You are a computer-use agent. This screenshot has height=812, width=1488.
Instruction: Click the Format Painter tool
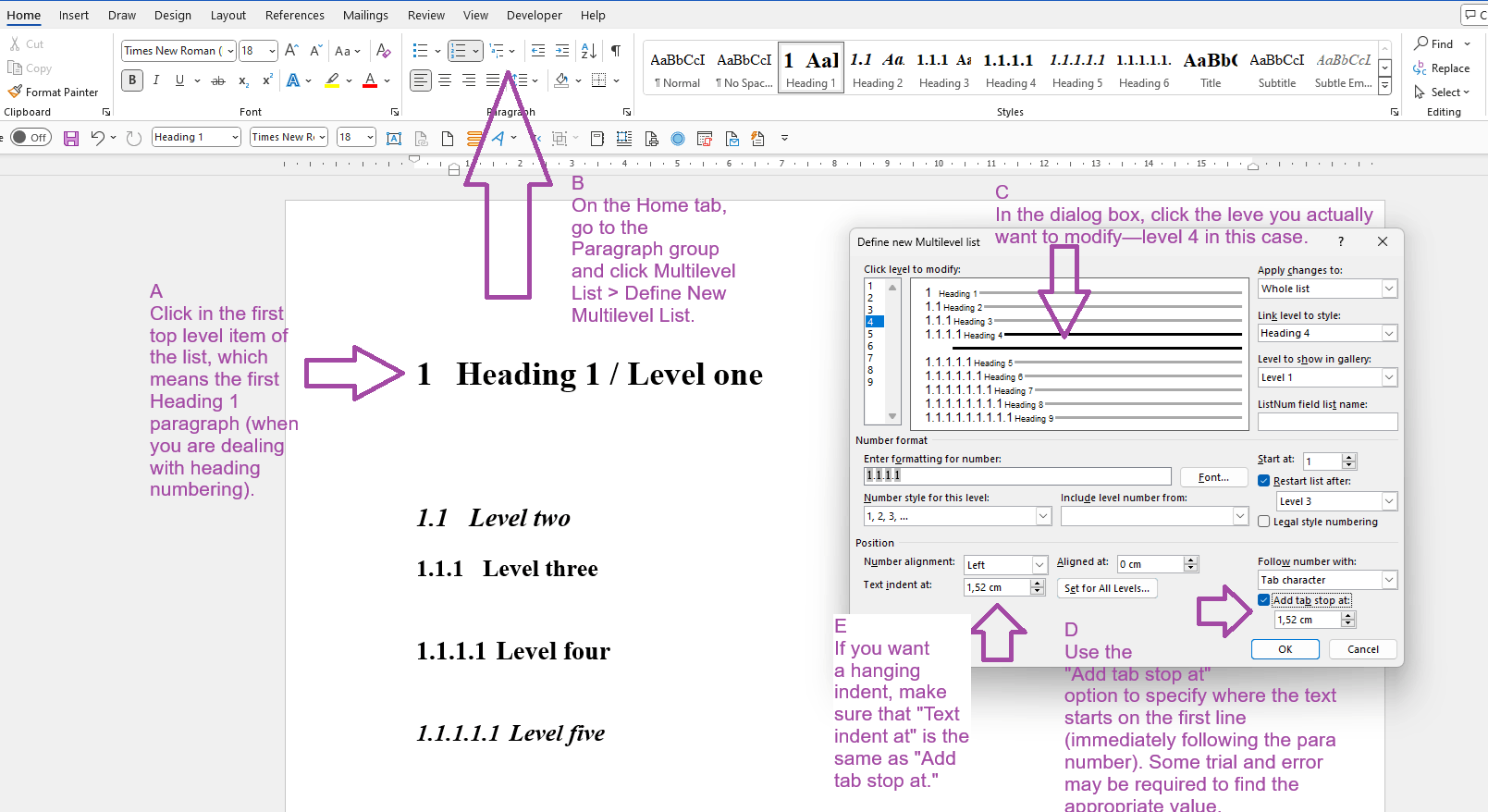tap(53, 92)
